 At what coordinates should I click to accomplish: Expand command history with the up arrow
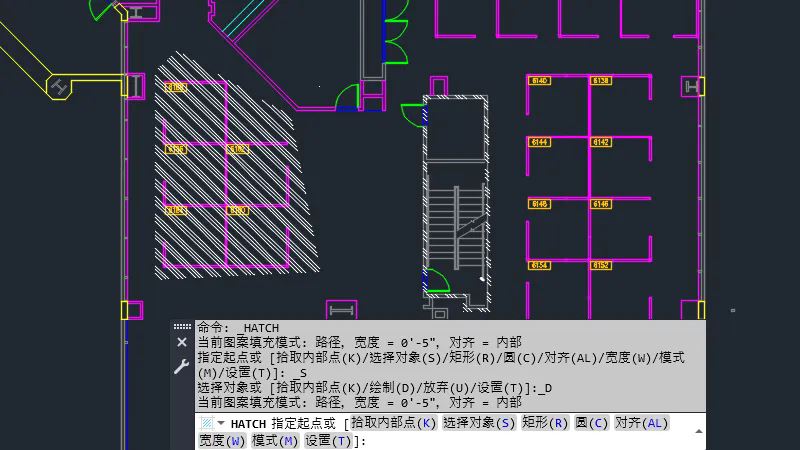pyautogui.click(x=698, y=432)
